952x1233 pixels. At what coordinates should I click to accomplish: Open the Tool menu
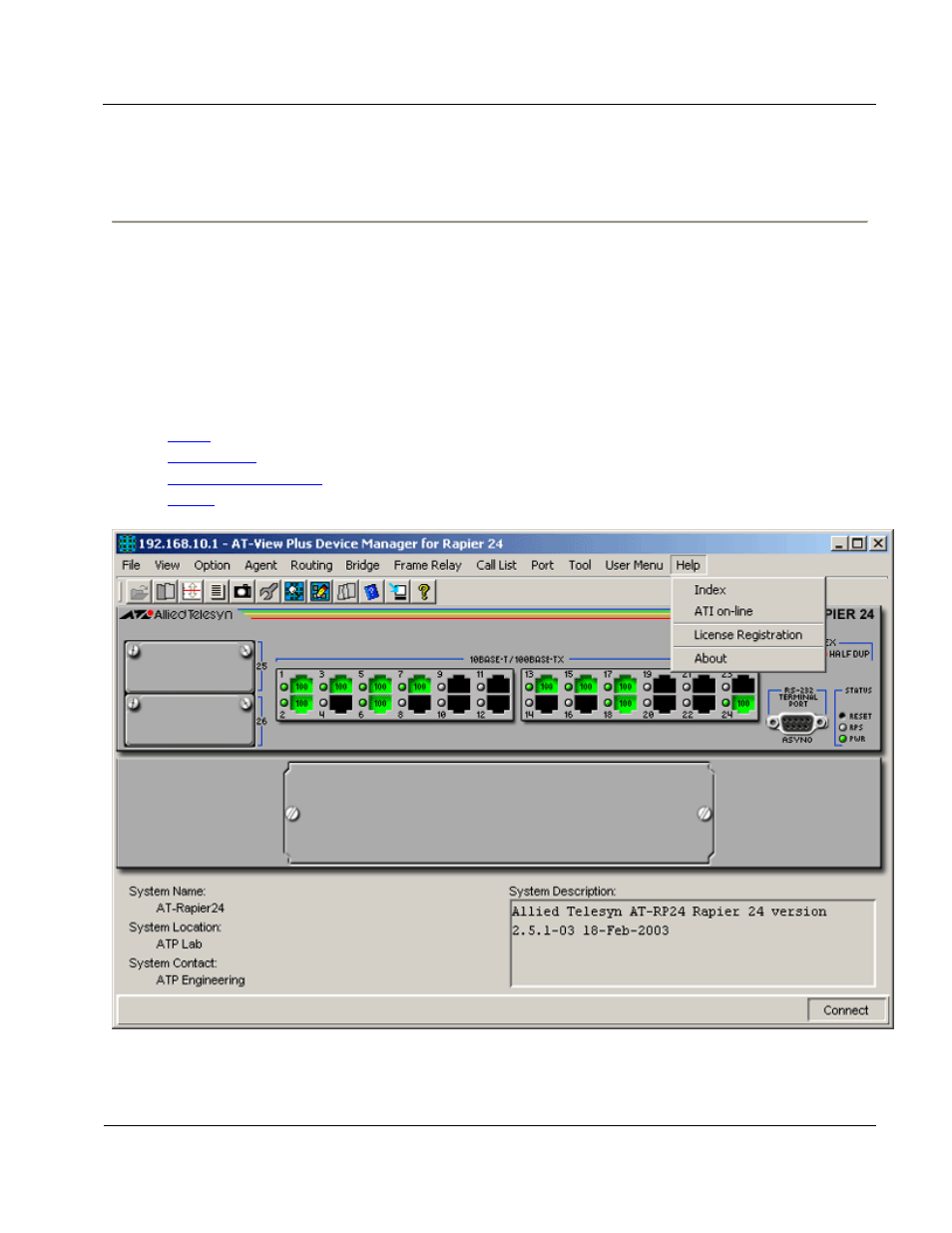(580, 565)
